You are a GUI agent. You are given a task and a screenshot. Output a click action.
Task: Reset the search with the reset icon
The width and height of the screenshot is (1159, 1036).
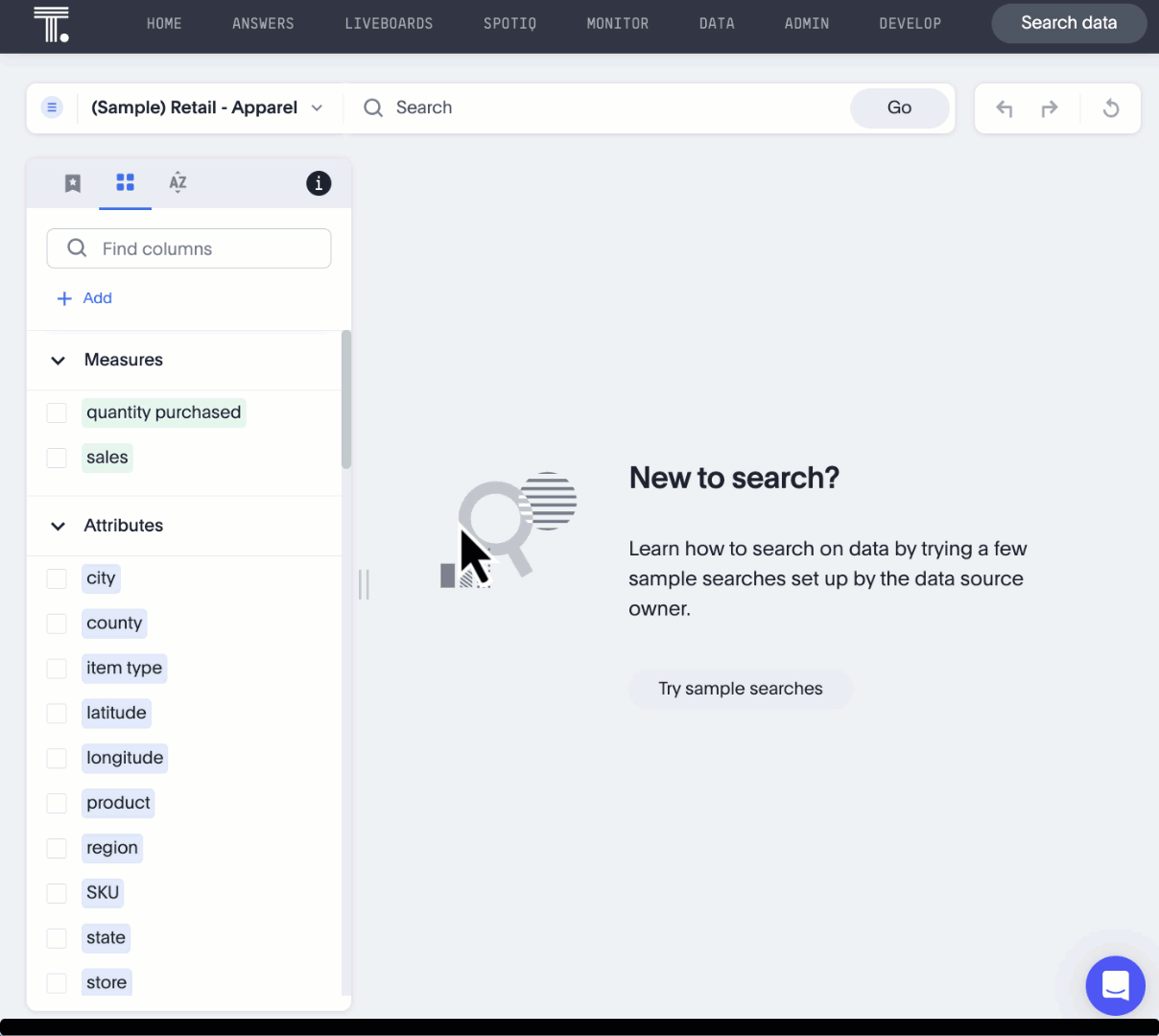click(x=1111, y=108)
